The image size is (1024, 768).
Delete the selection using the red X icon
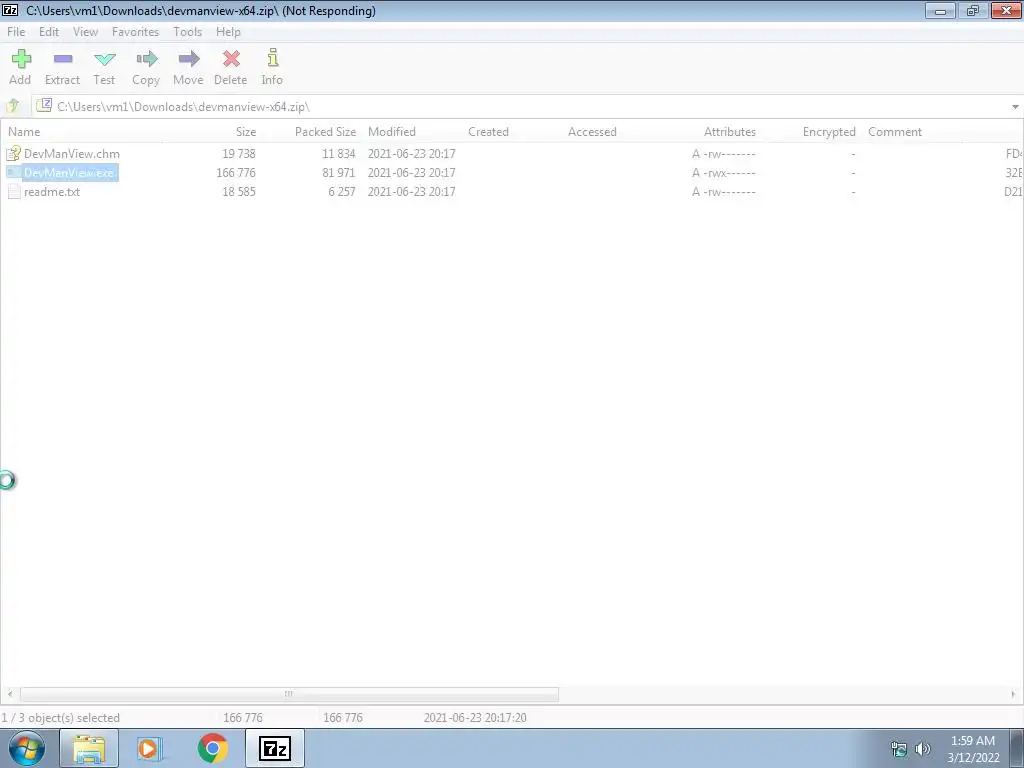(231, 59)
